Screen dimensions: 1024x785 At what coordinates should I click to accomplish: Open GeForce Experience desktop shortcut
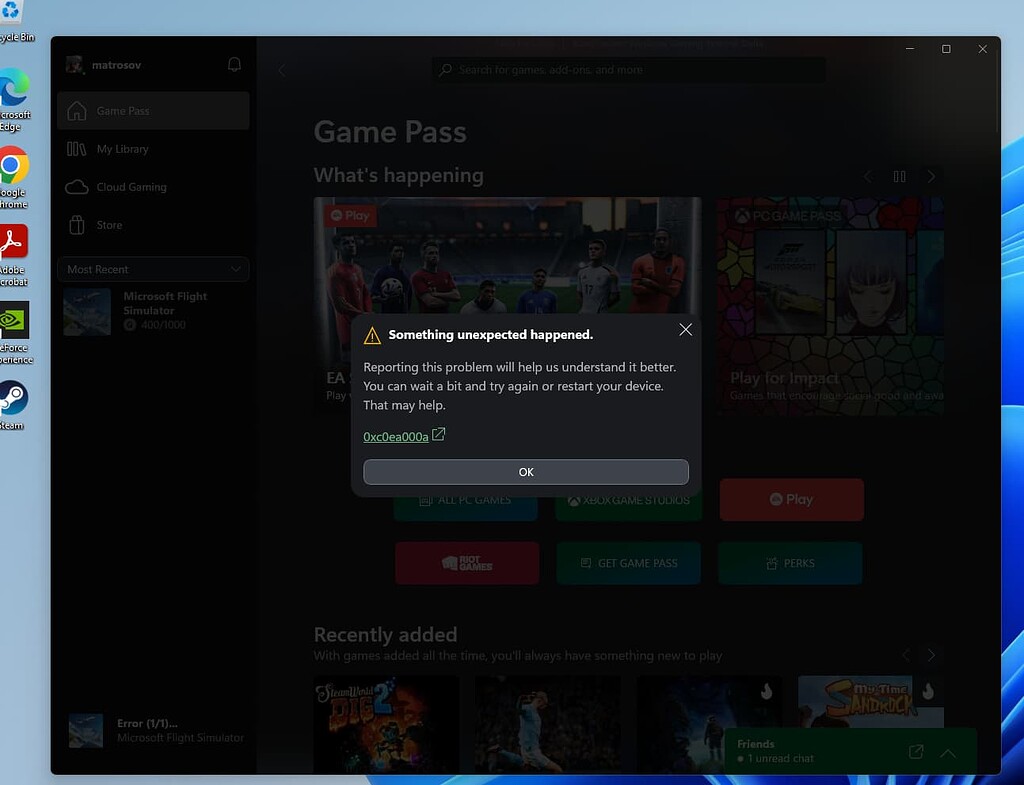click(x=15, y=333)
